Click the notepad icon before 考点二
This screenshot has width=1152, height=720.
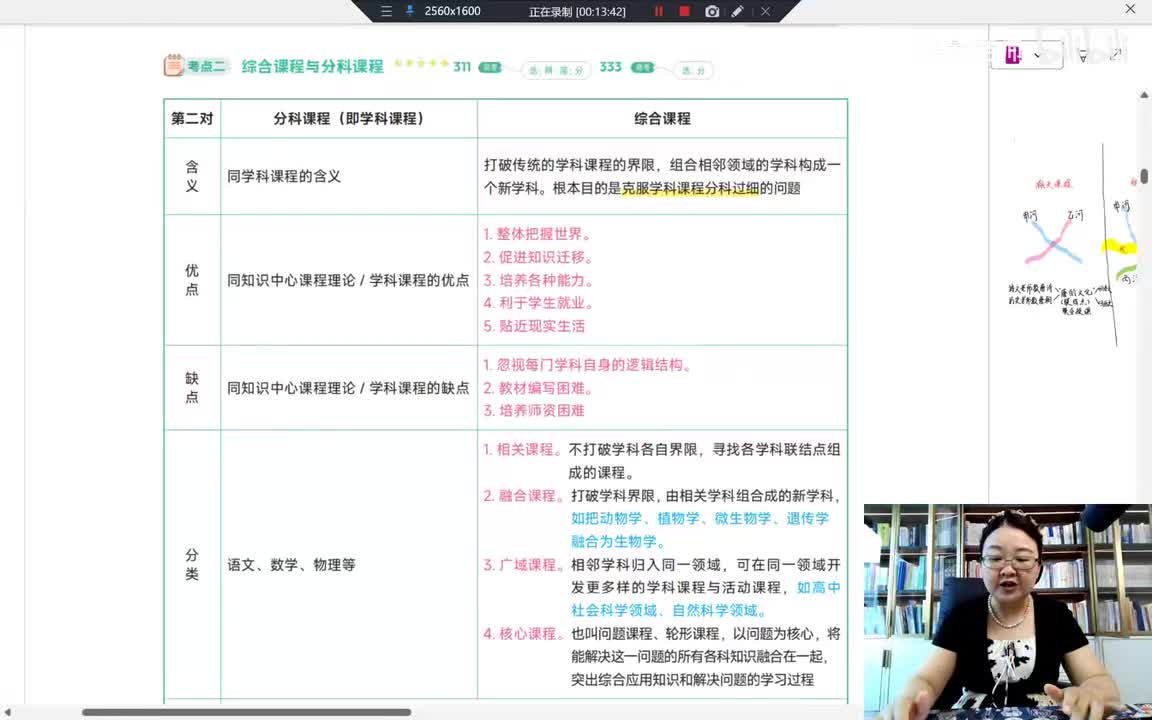(173, 65)
